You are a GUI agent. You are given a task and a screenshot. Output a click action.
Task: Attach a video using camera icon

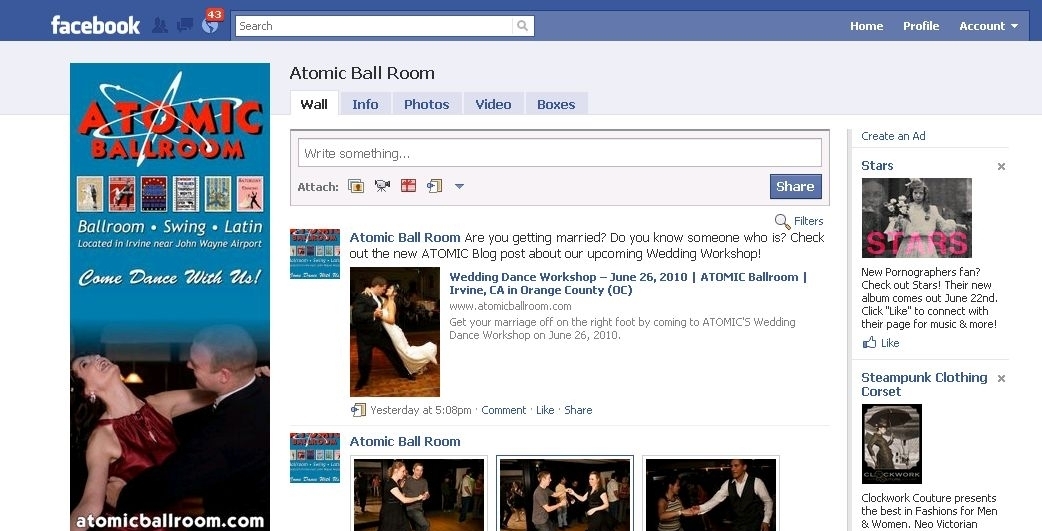[382, 186]
